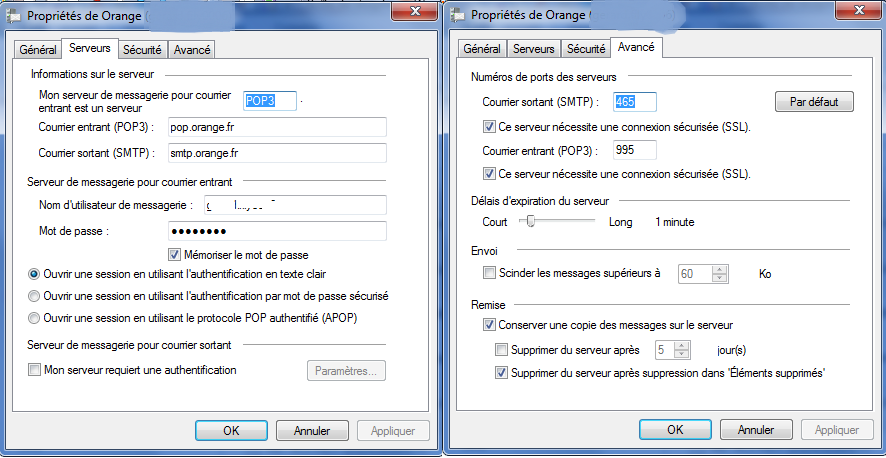Click Annuler in the left Serveurs window
The image size is (886, 458).
click(311, 430)
